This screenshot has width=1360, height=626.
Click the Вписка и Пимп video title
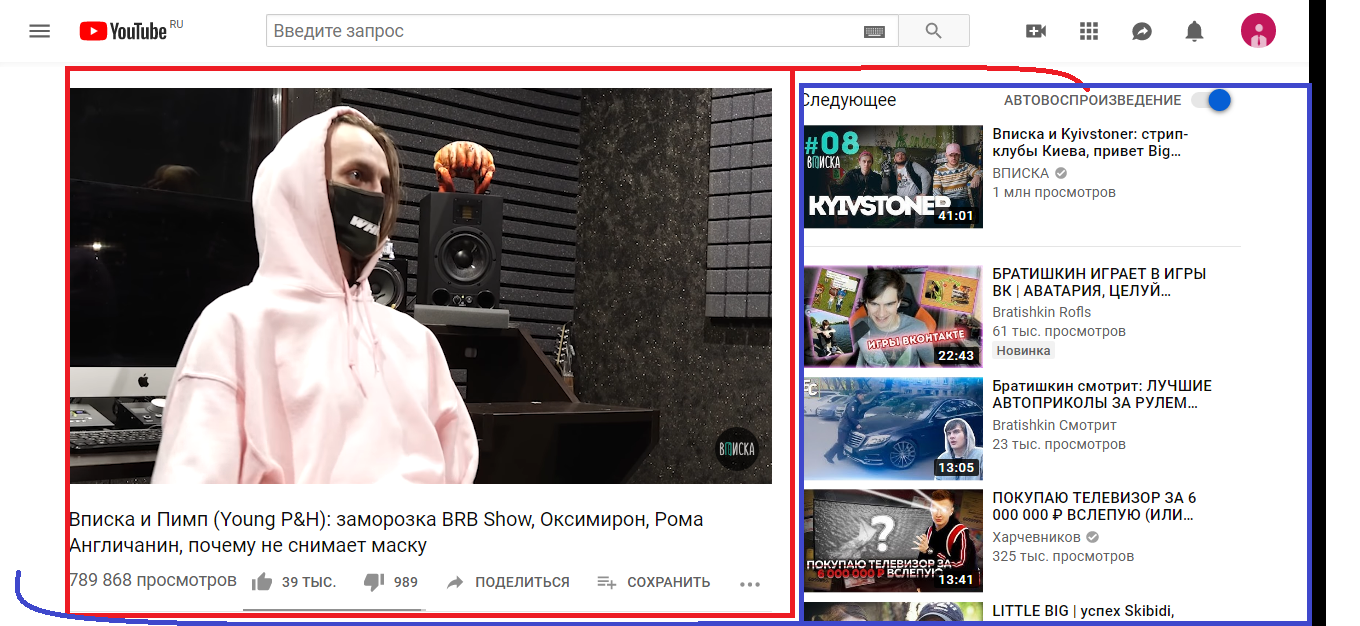(x=386, y=533)
